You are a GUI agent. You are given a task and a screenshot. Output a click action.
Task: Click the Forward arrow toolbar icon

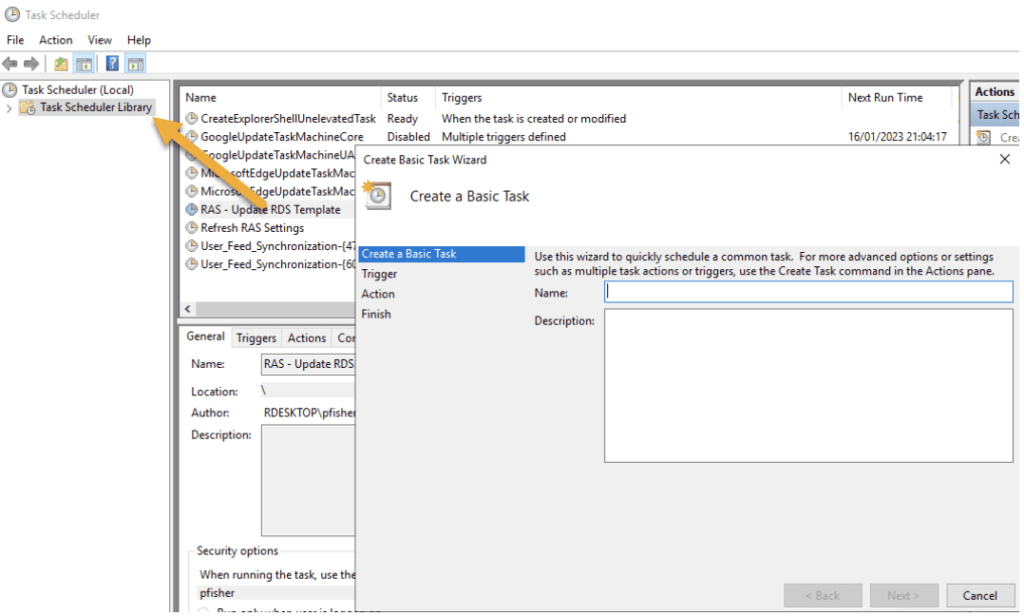pos(31,63)
